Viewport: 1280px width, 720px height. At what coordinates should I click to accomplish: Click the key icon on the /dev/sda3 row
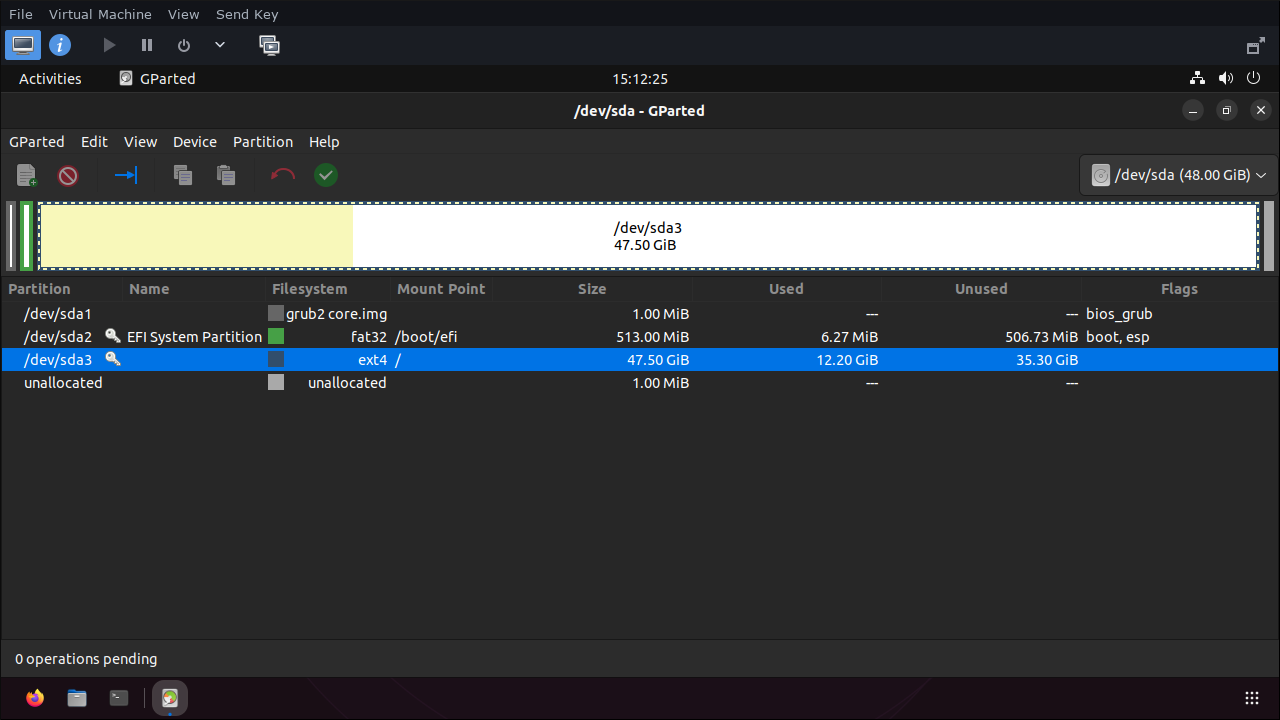tap(113, 359)
